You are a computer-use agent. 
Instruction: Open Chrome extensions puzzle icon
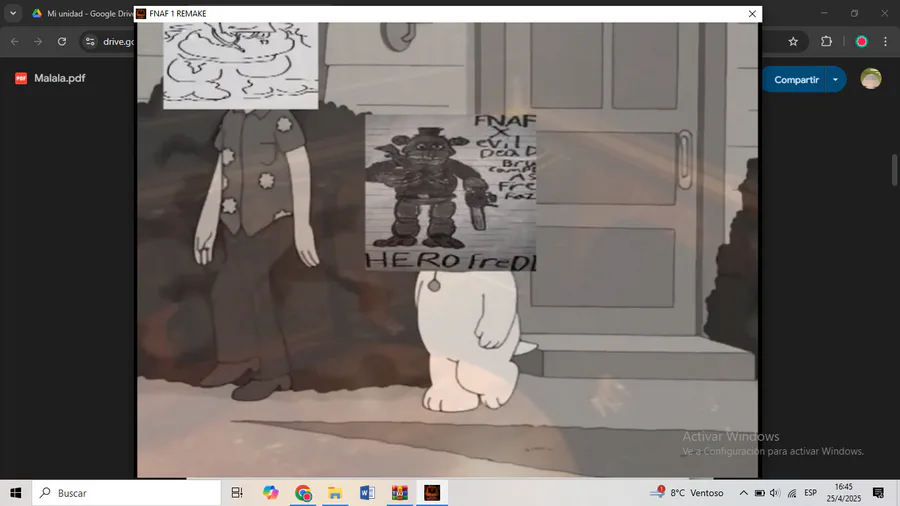point(827,41)
